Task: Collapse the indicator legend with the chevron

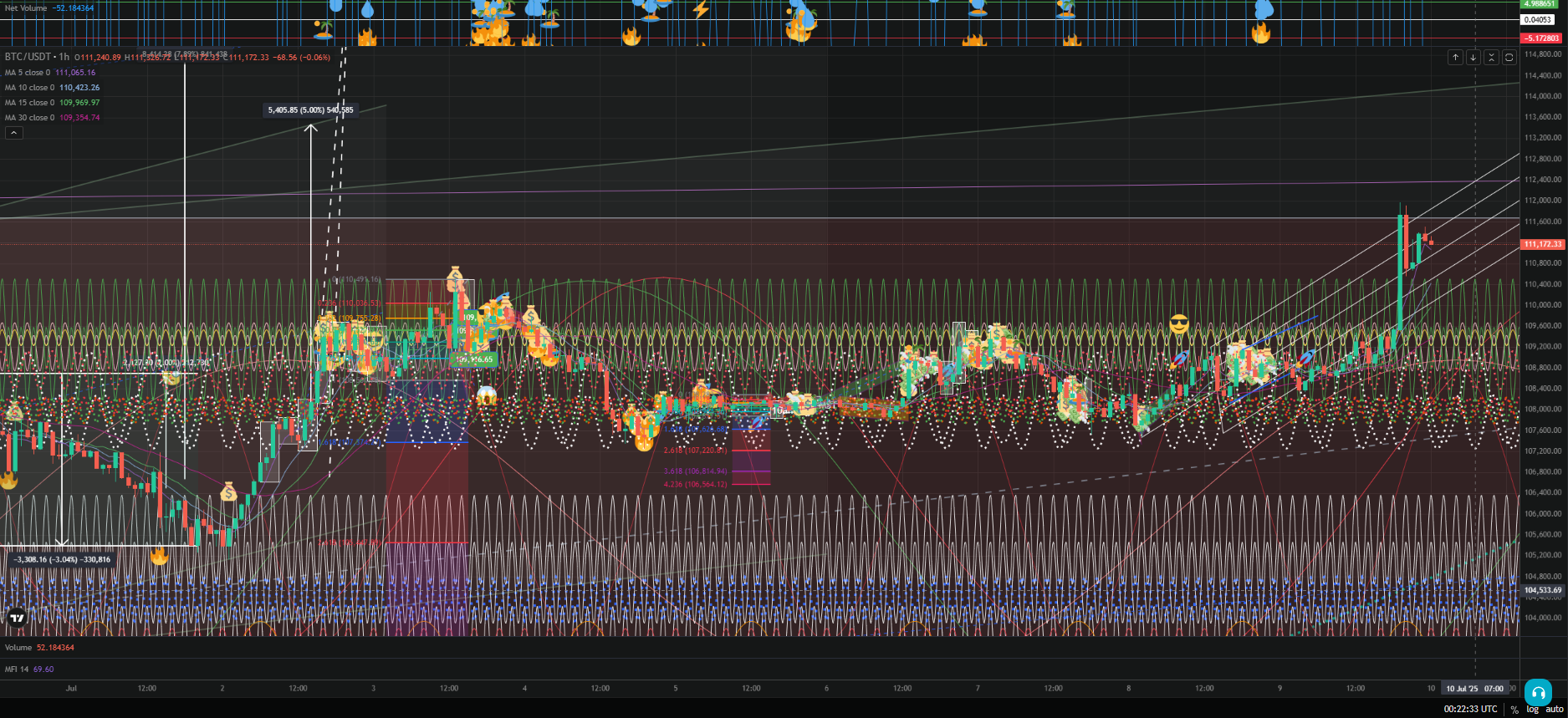Action: (x=13, y=133)
